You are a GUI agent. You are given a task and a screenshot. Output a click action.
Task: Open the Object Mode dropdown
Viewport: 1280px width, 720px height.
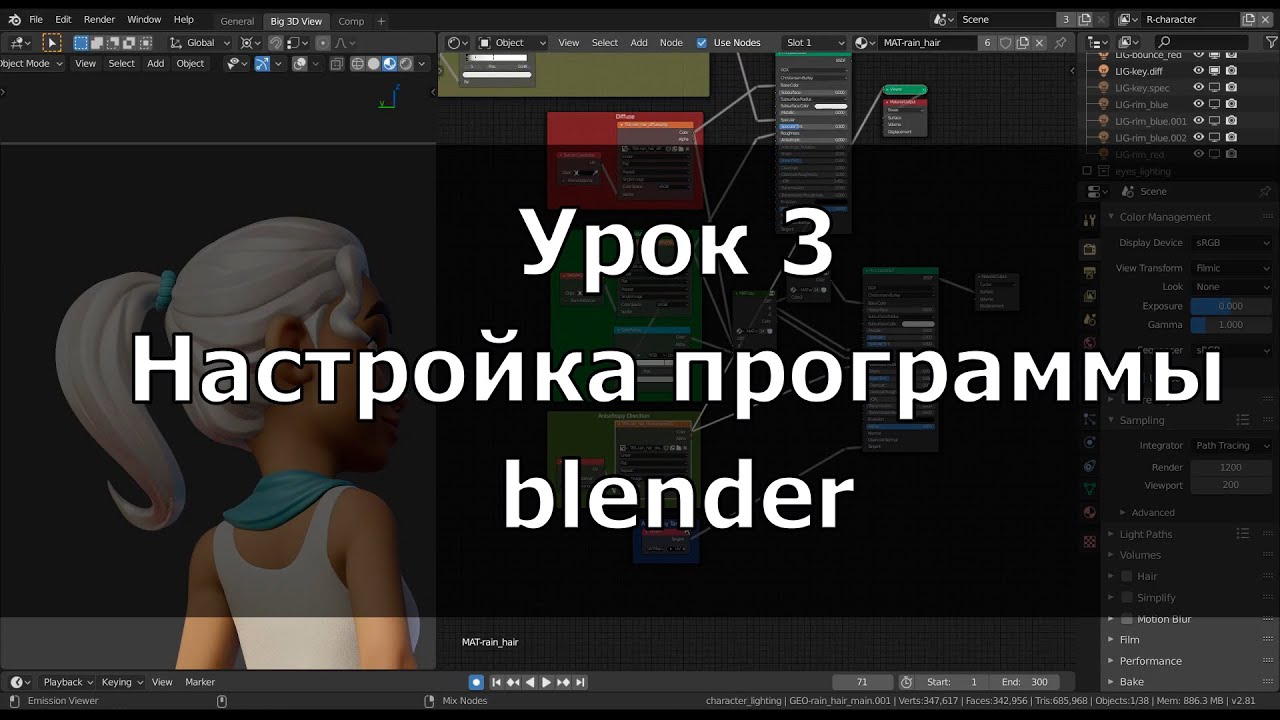[x=30, y=63]
